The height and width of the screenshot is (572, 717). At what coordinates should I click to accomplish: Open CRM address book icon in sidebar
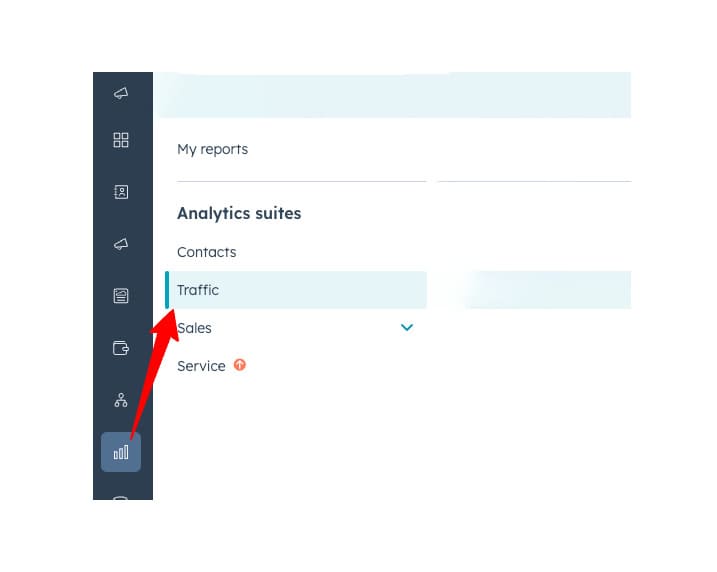(x=121, y=192)
